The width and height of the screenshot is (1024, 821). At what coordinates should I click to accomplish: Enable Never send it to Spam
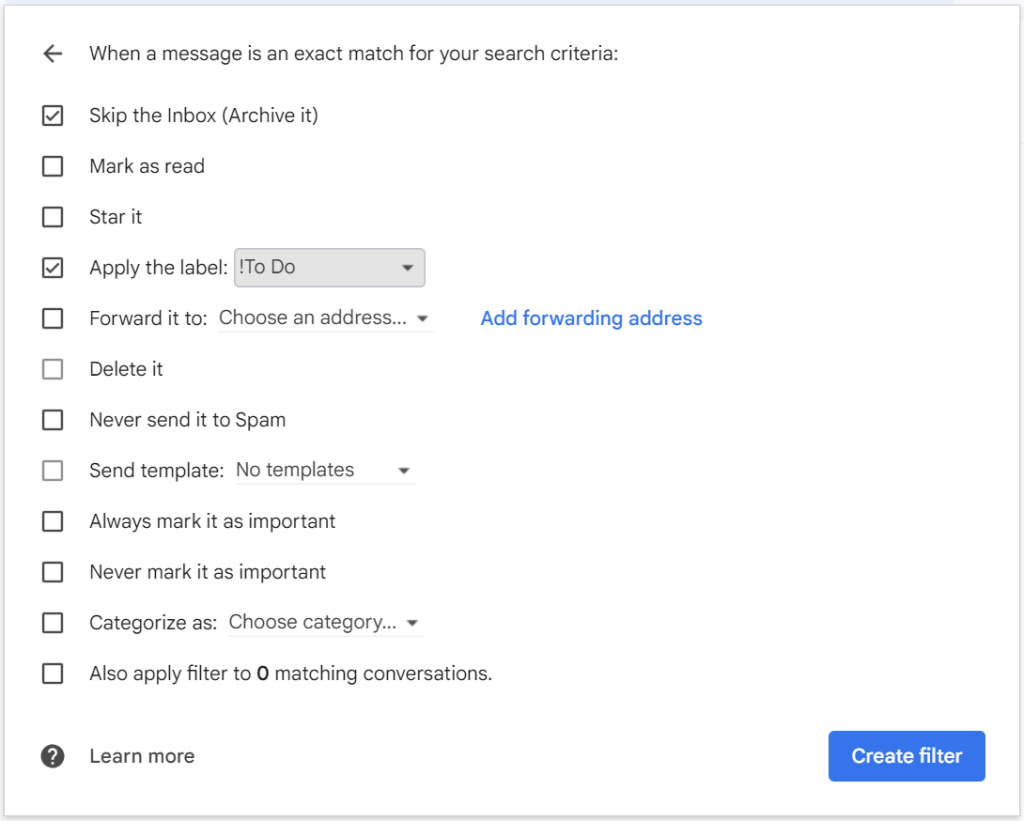(x=52, y=420)
